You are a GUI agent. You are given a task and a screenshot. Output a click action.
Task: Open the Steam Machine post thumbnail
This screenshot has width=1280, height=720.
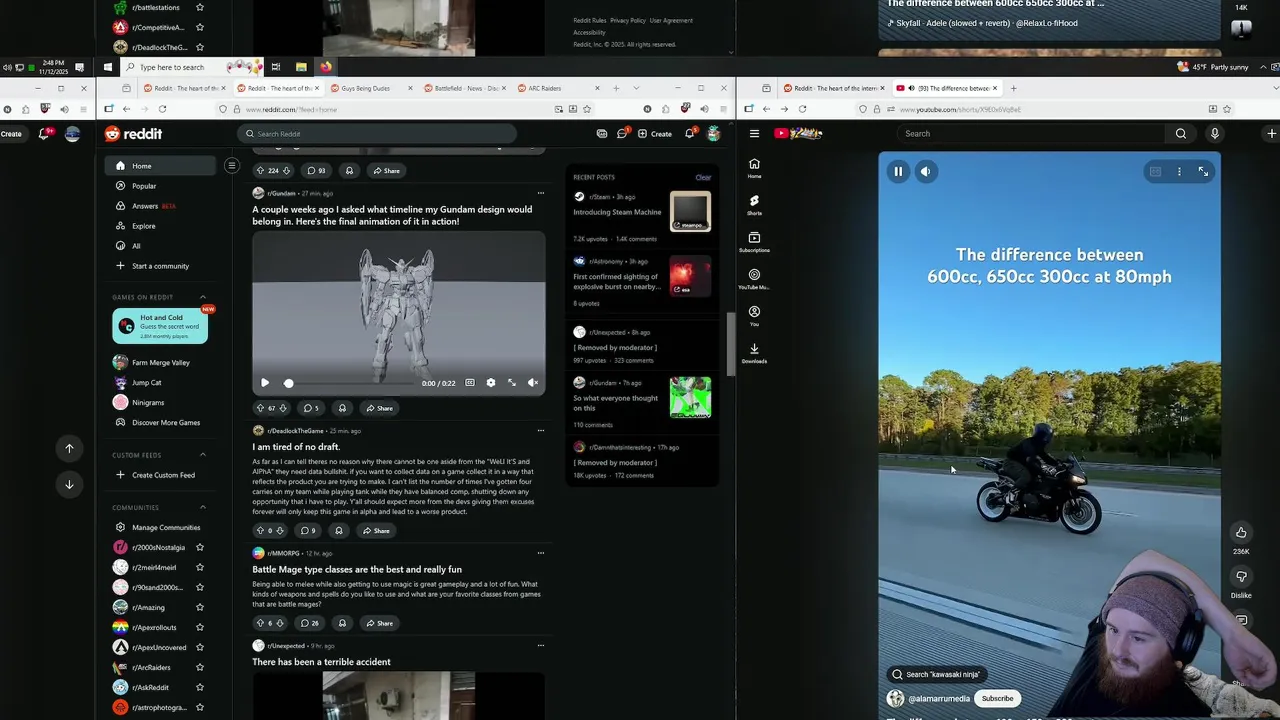pos(690,212)
